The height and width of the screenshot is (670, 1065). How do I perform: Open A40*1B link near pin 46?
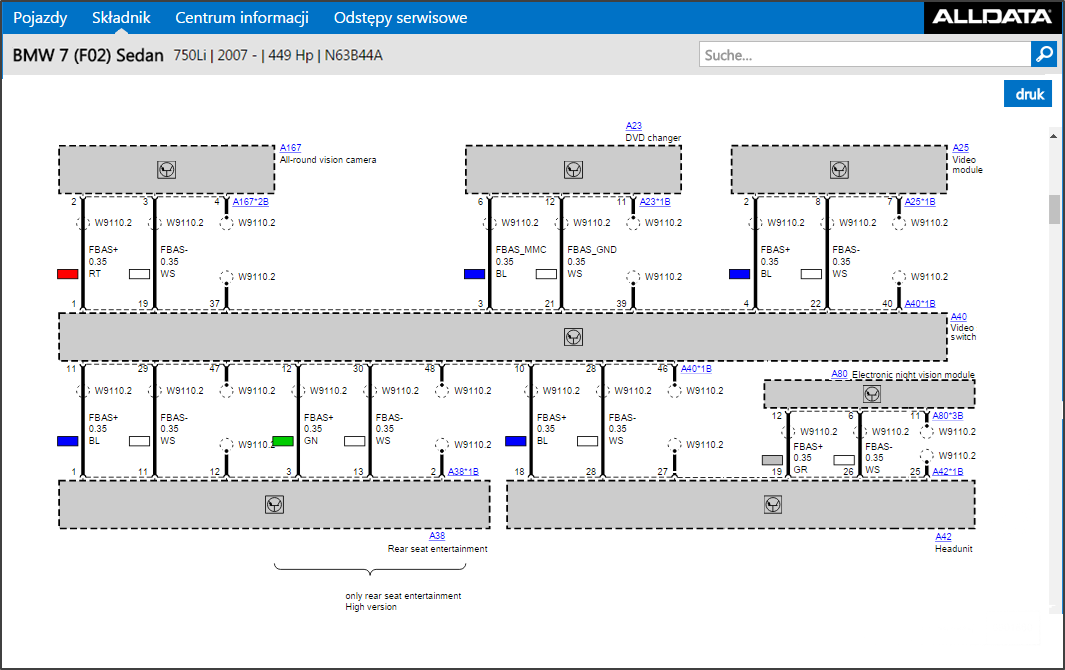pyautogui.click(x=696, y=369)
